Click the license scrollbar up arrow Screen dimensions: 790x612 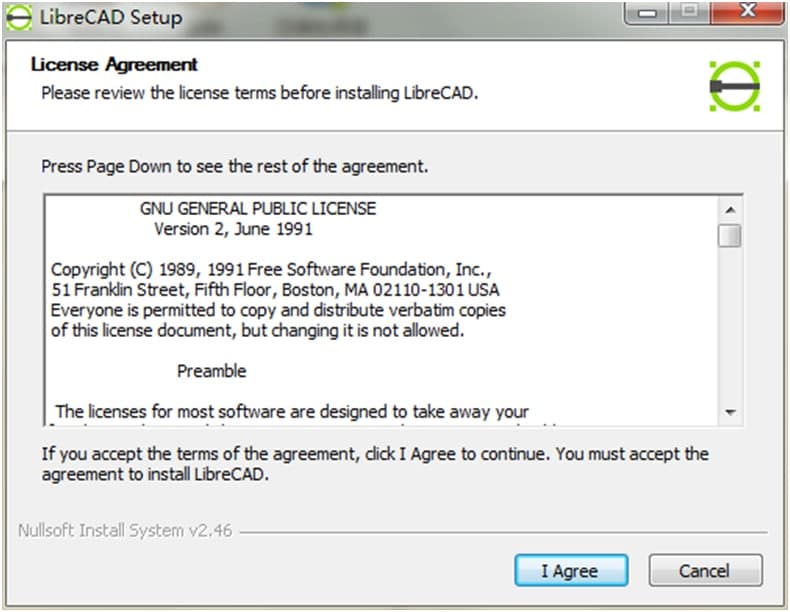(x=730, y=210)
